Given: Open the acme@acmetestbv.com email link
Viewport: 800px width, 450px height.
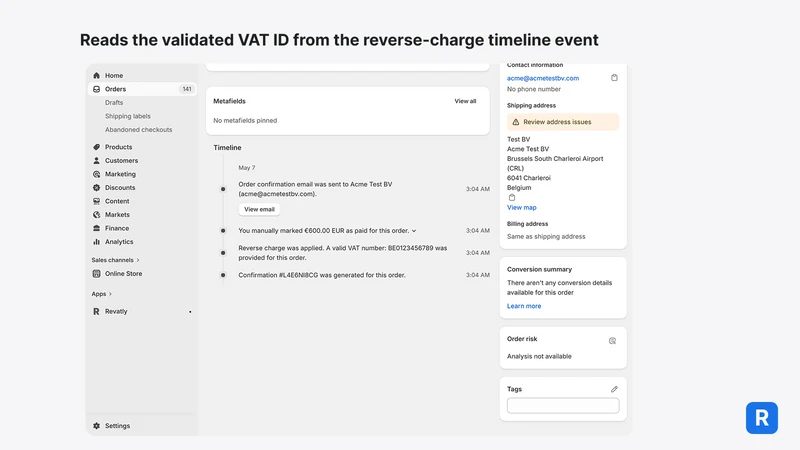Looking at the screenshot, I should pos(543,78).
